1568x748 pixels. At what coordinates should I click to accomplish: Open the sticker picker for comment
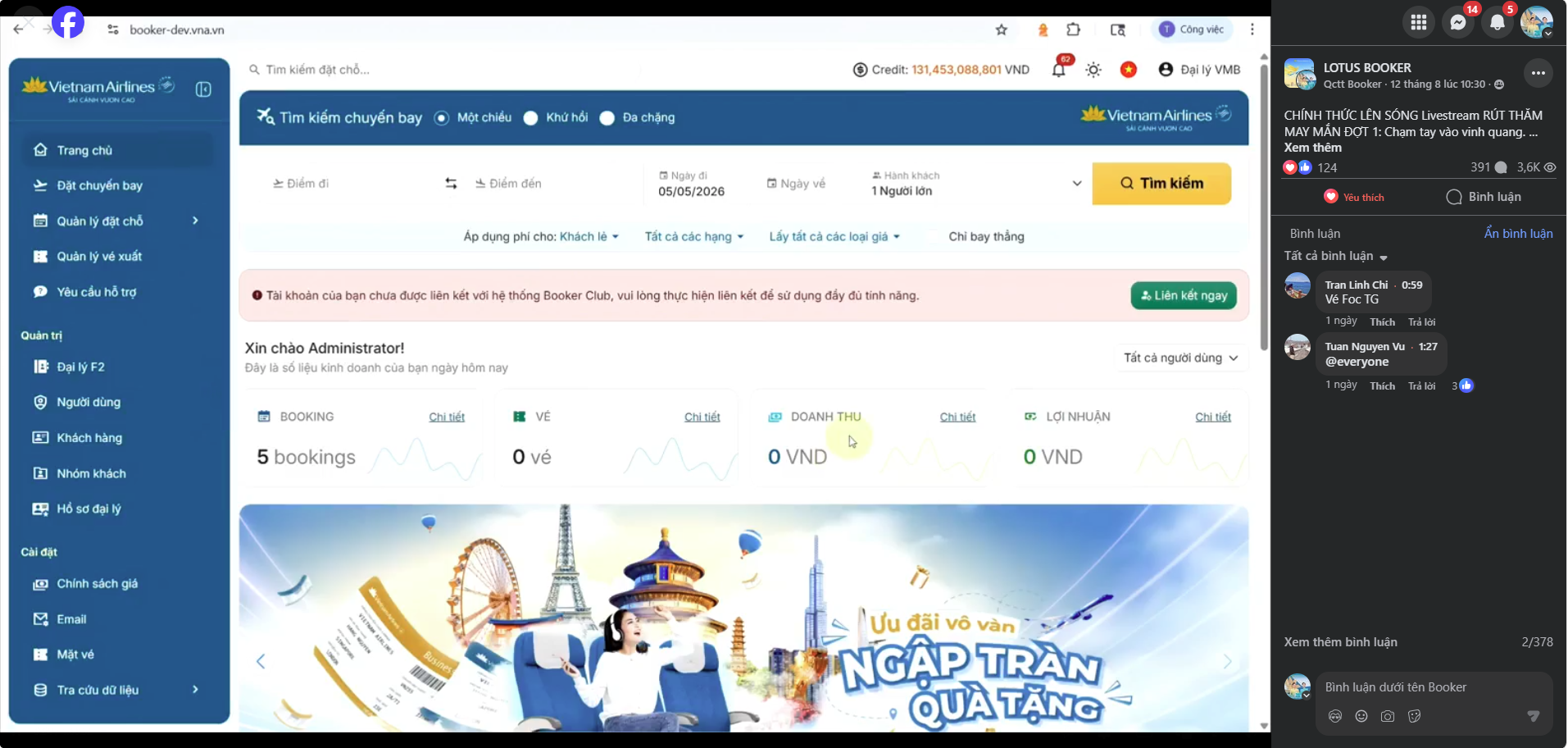tap(1414, 716)
